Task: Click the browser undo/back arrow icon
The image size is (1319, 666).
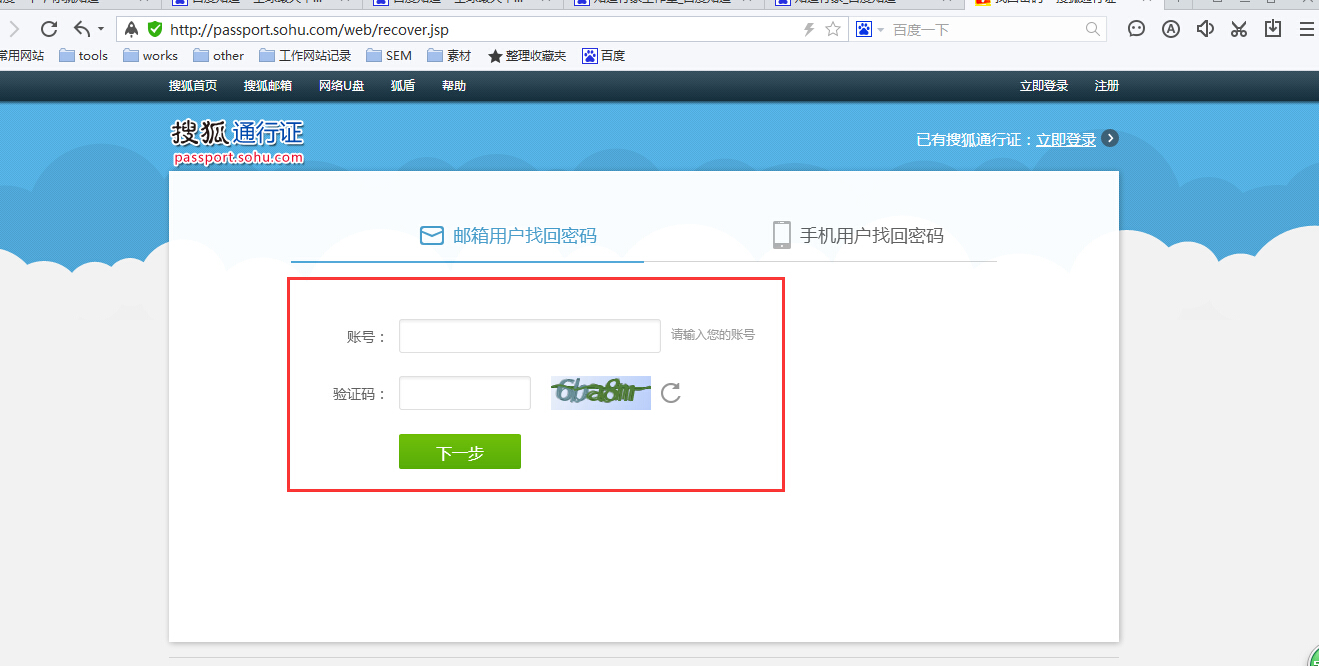Action: (x=82, y=29)
